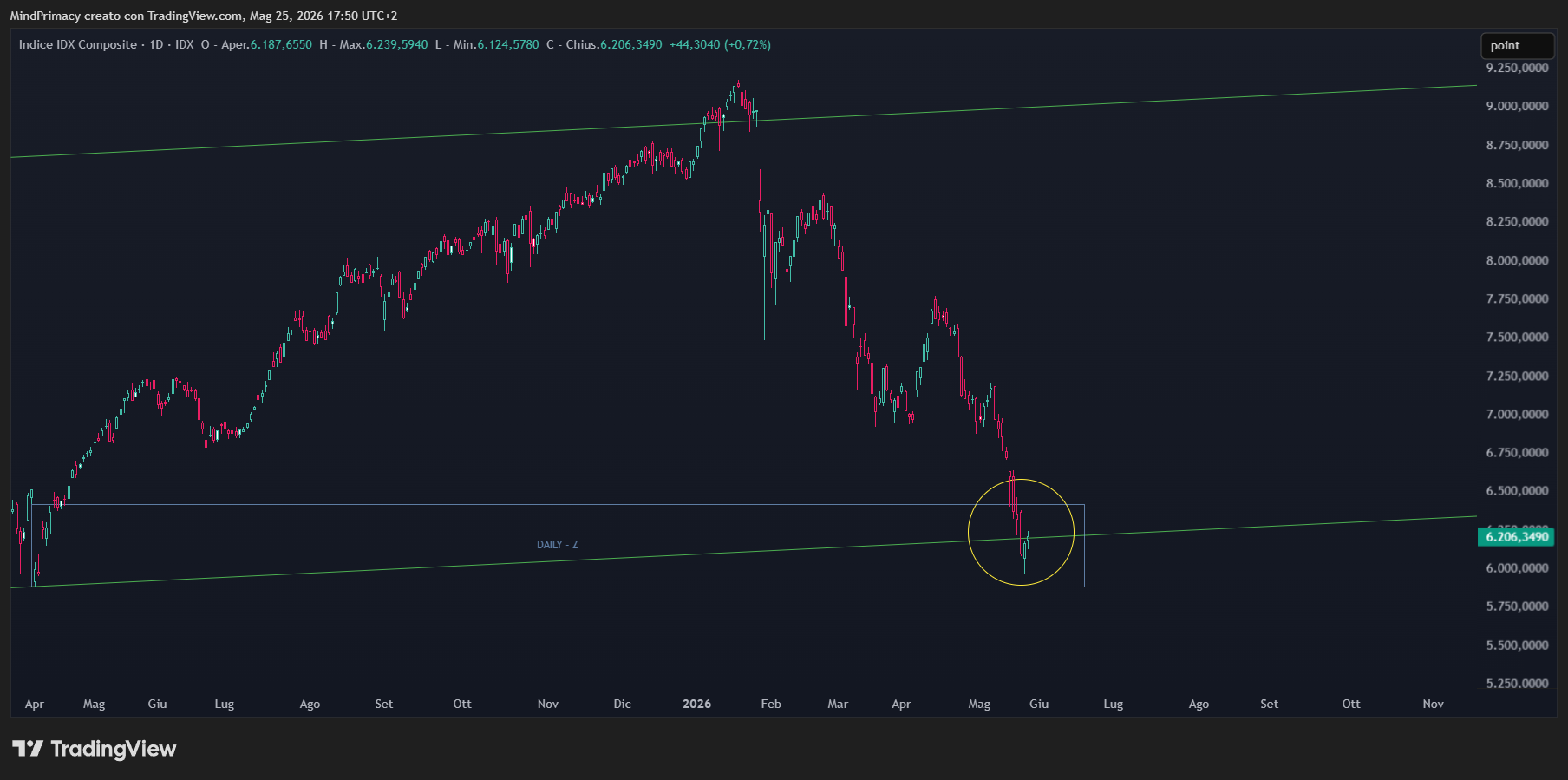
Task: Click the 'point' scale label button
Action: 1517,46
